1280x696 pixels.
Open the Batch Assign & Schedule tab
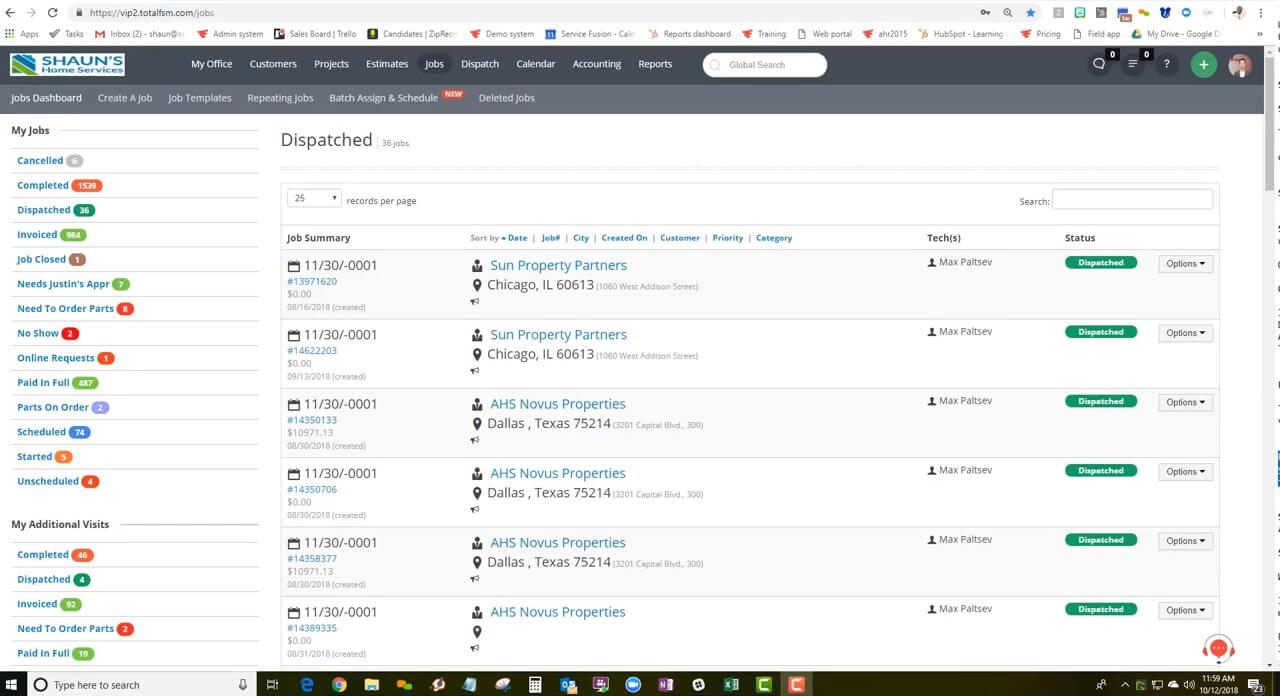(383, 98)
